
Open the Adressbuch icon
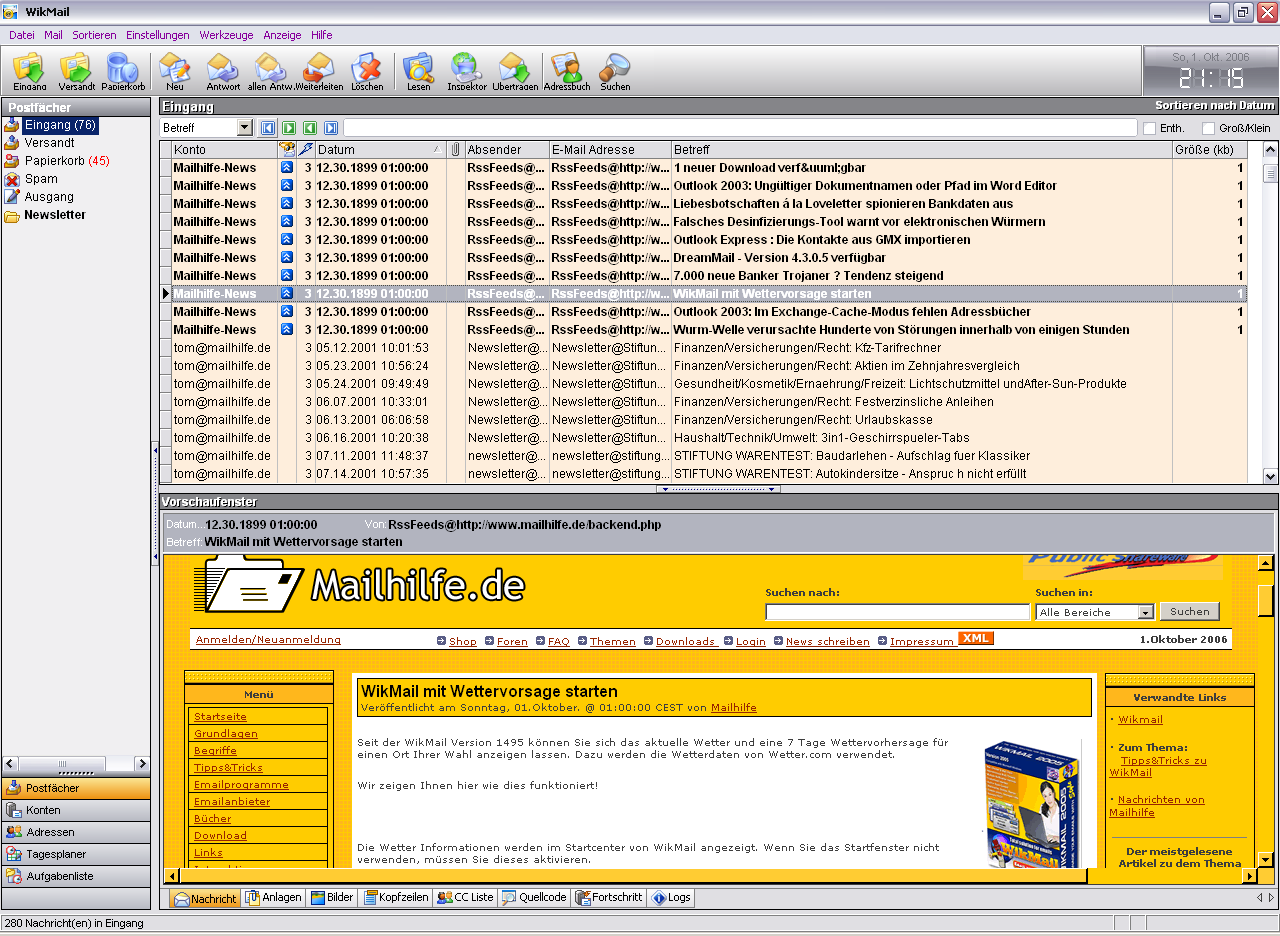point(567,71)
